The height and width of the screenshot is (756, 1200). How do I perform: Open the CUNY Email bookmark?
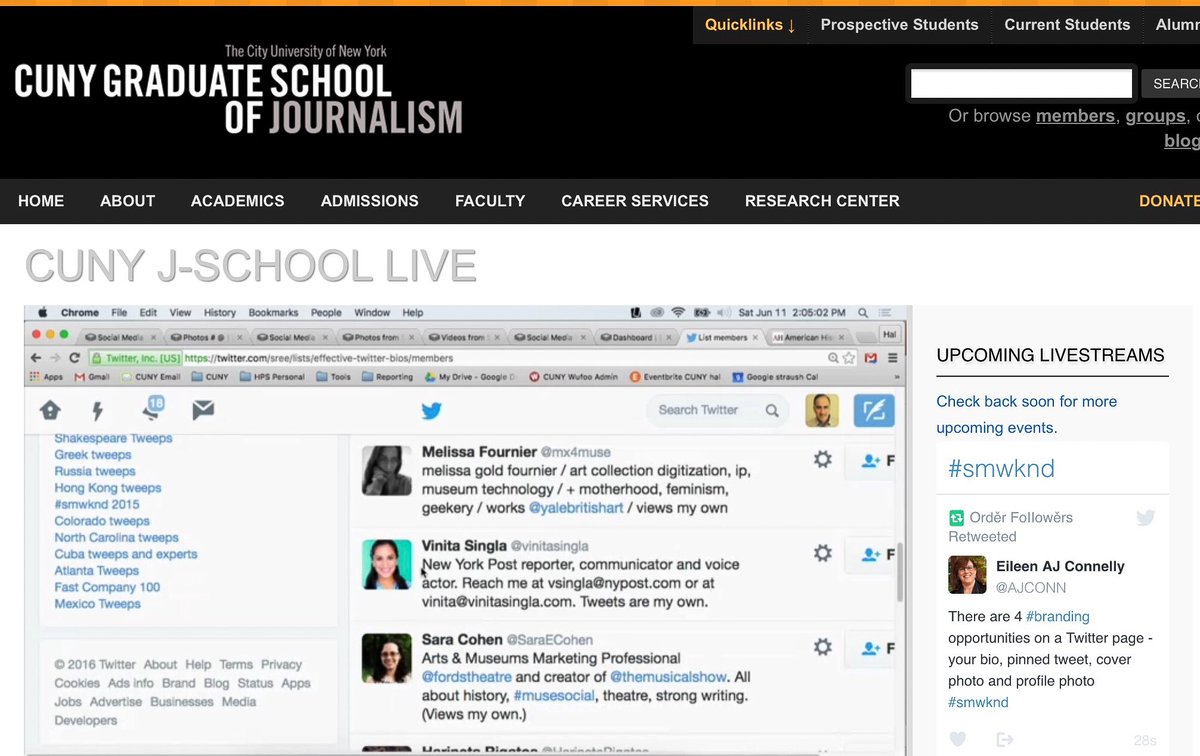[x=151, y=377]
